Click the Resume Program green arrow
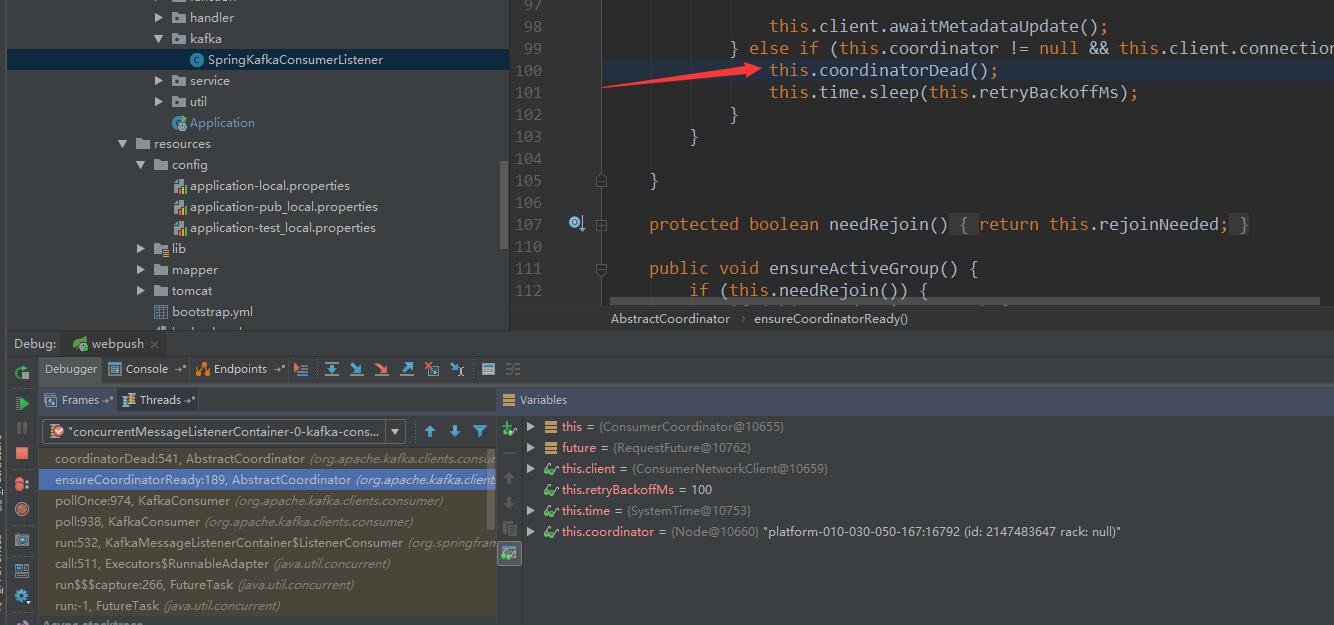 point(22,401)
